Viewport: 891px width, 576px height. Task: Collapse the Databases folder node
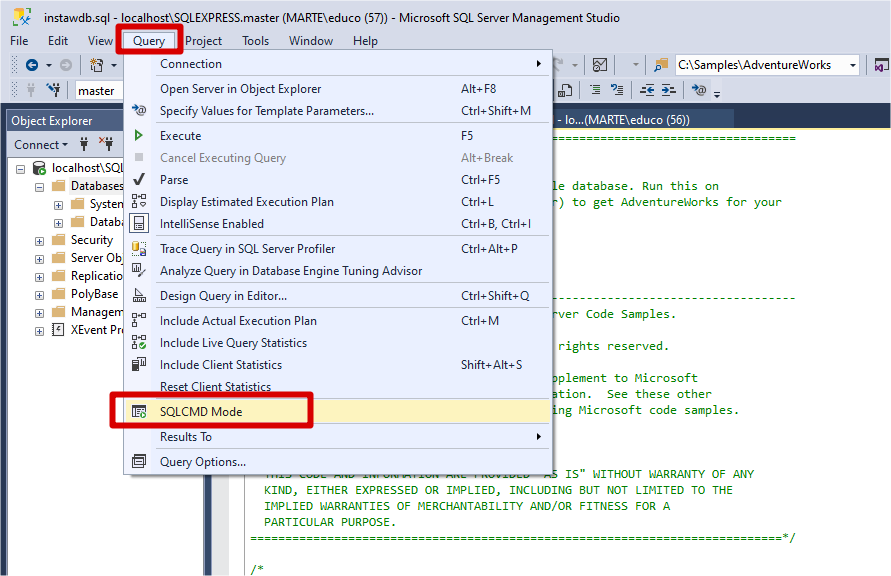pos(39,187)
